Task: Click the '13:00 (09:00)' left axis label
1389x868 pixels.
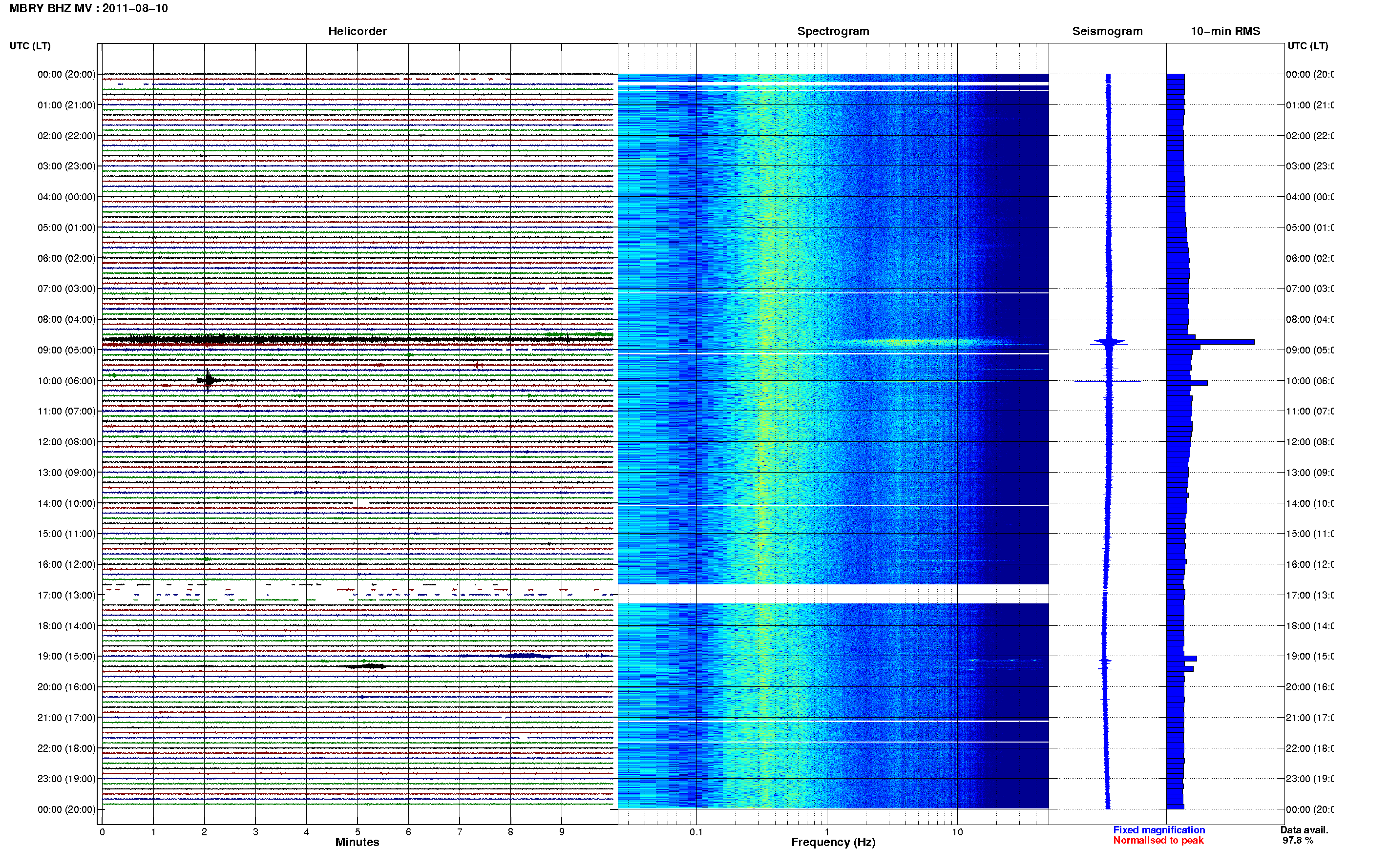Action: coord(66,473)
